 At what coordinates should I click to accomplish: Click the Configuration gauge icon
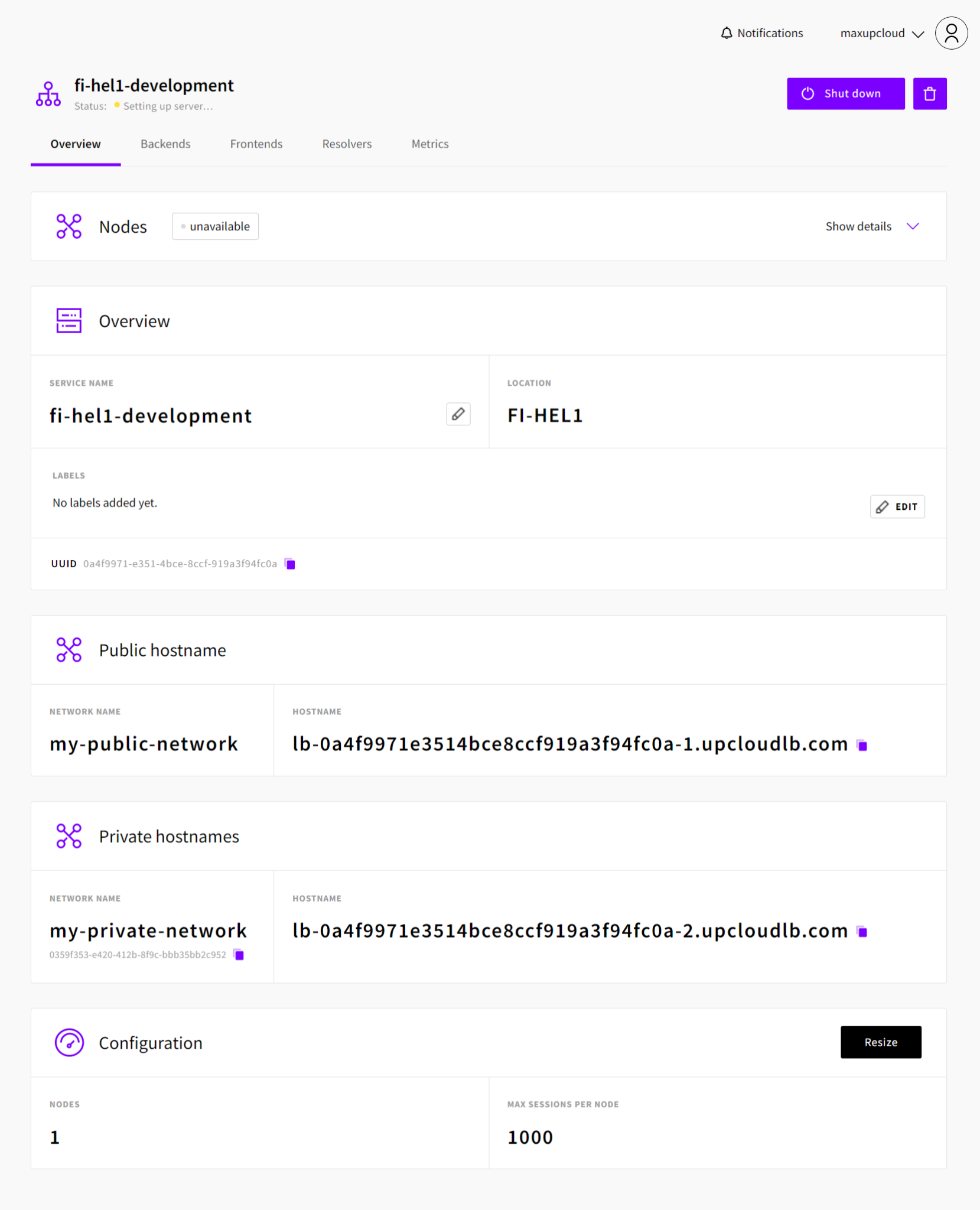(x=69, y=1043)
